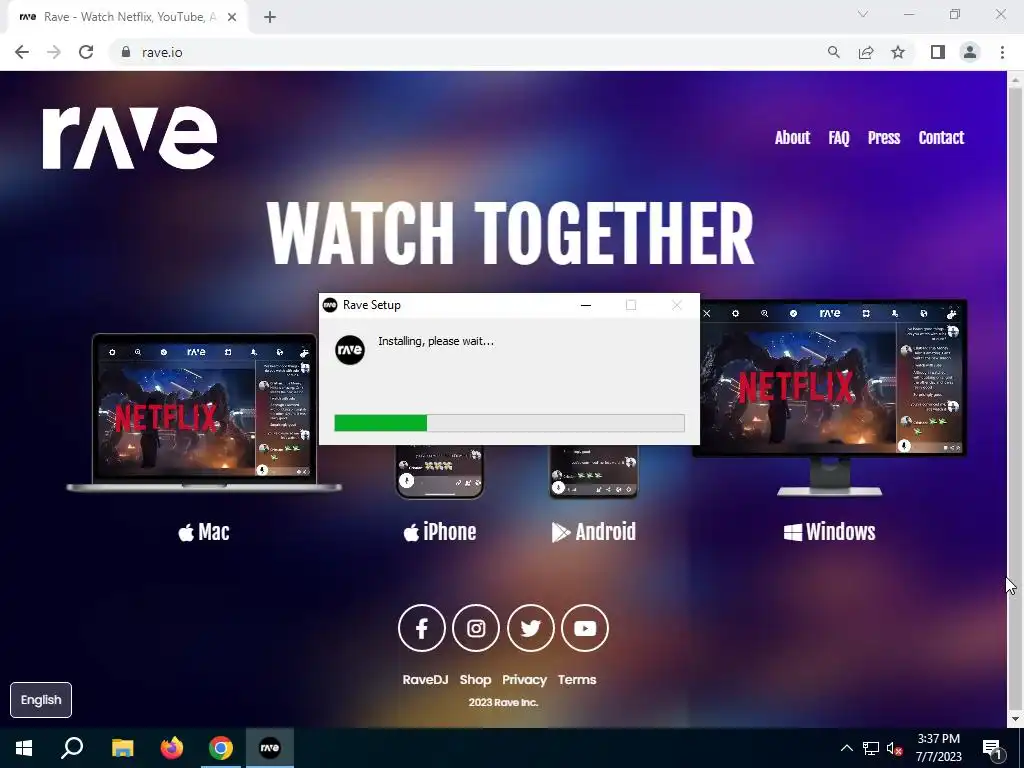Open Rave's YouTube channel icon
This screenshot has width=1024, height=768.
[585, 628]
